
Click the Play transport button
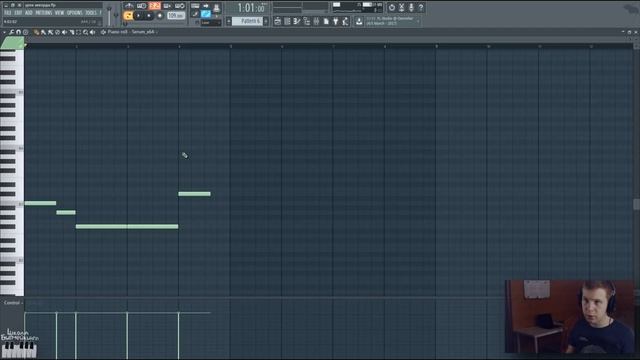point(138,16)
